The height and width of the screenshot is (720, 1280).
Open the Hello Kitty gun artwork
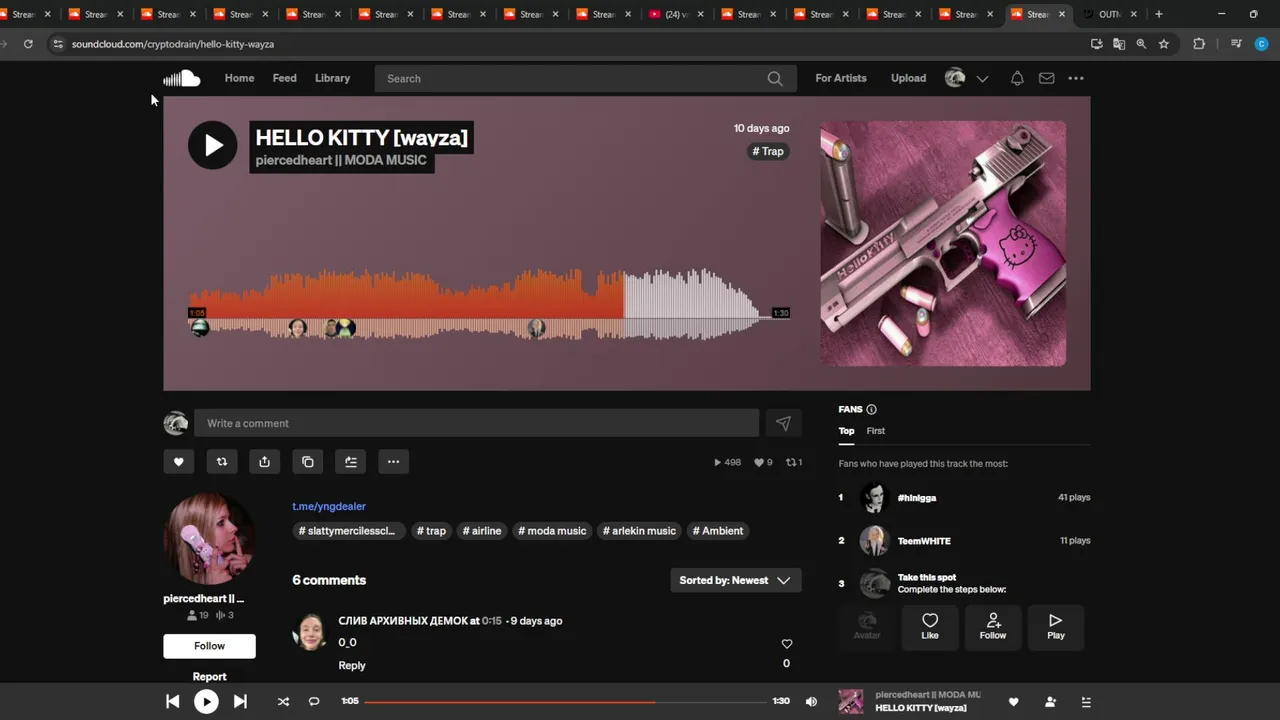[943, 244]
